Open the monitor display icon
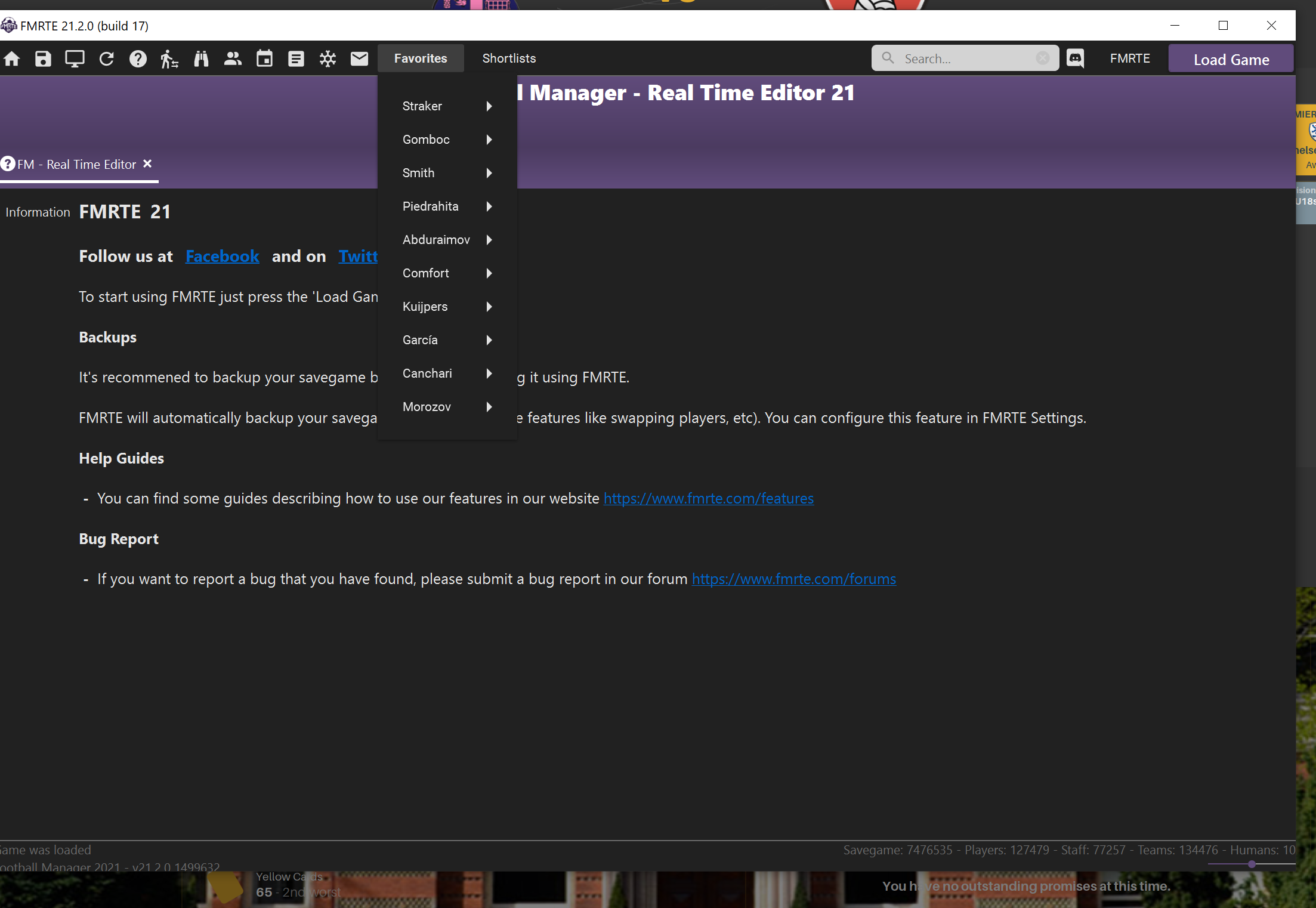The height and width of the screenshot is (908, 1316). pos(75,58)
